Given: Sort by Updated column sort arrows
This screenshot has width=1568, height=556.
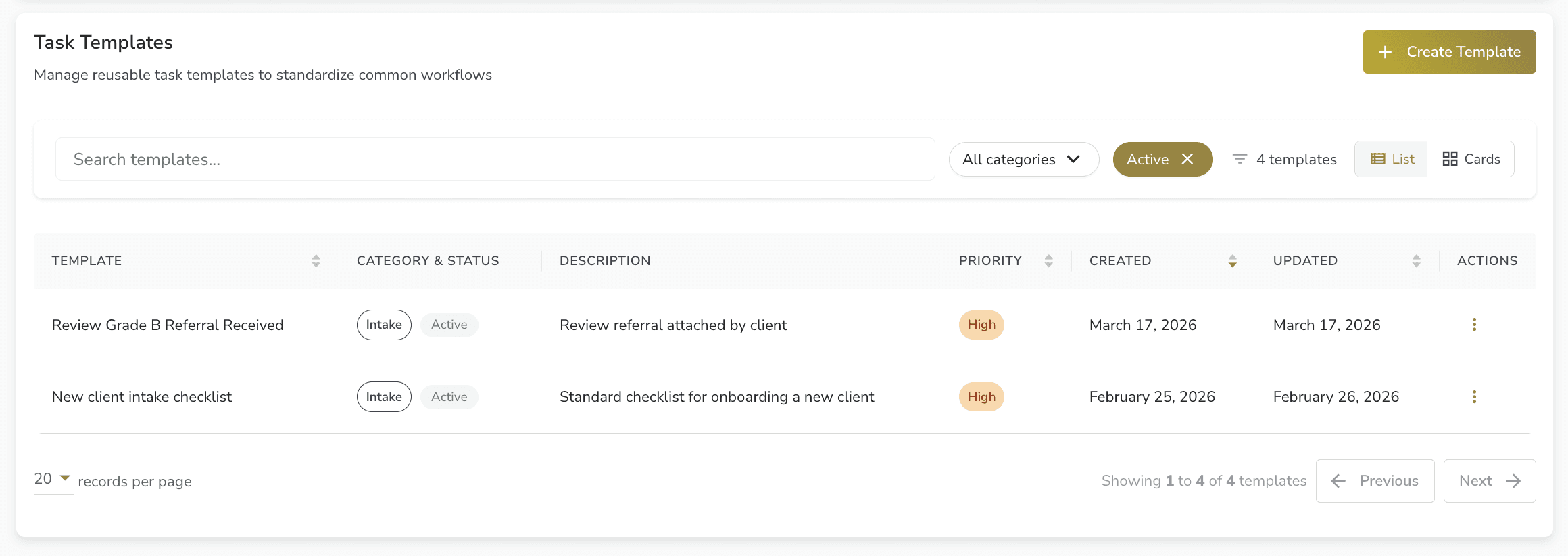Looking at the screenshot, I should (1416, 261).
